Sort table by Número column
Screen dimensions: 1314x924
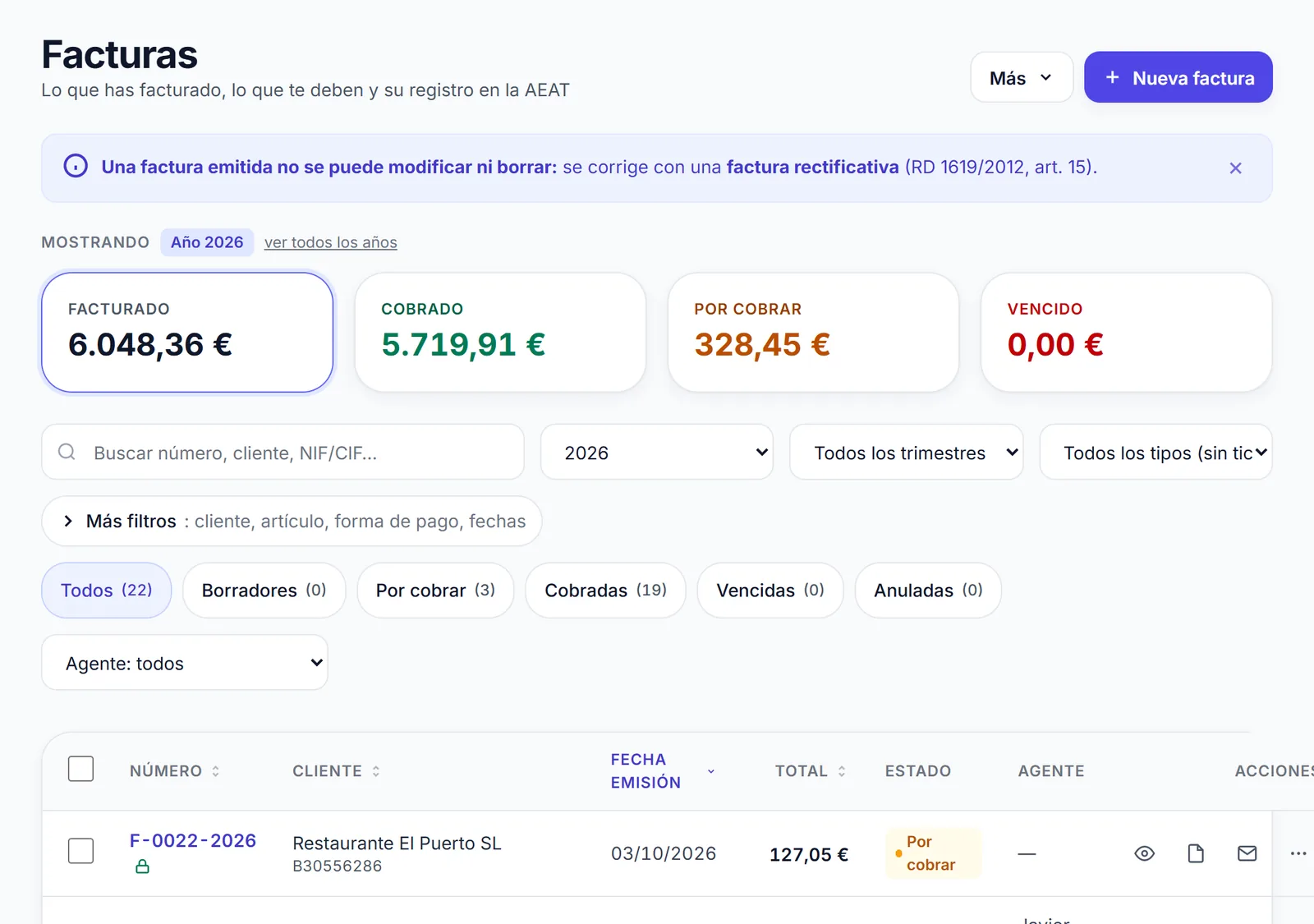[x=175, y=771]
